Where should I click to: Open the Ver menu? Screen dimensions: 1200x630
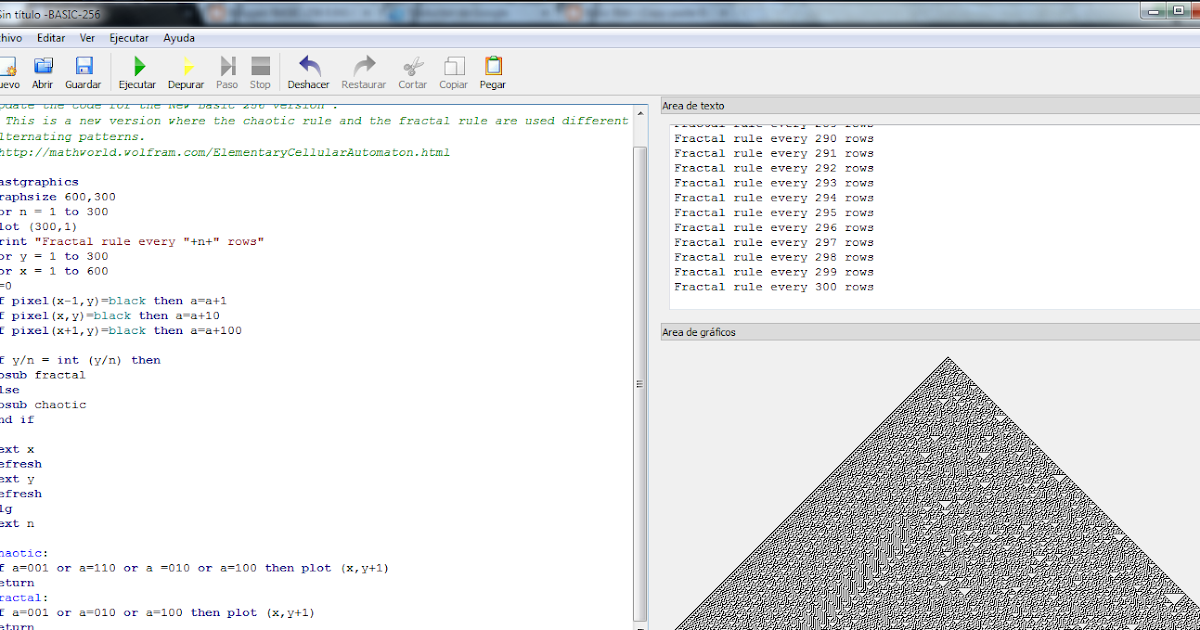[x=87, y=37]
